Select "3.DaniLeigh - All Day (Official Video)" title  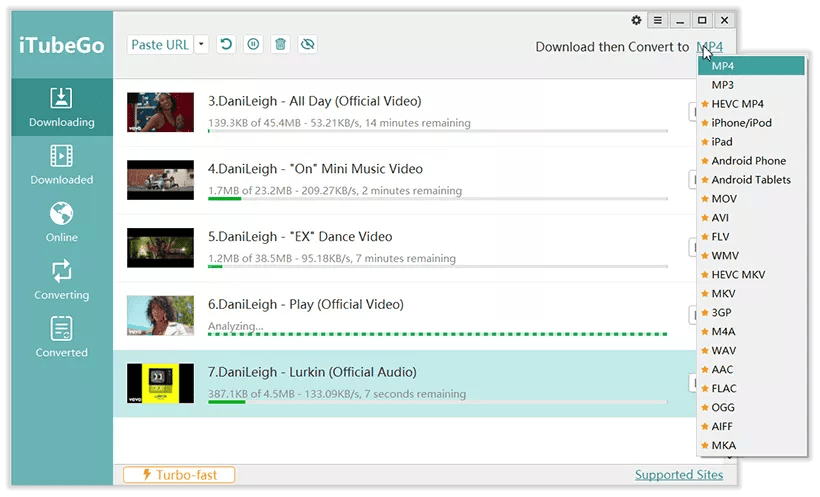click(x=315, y=101)
